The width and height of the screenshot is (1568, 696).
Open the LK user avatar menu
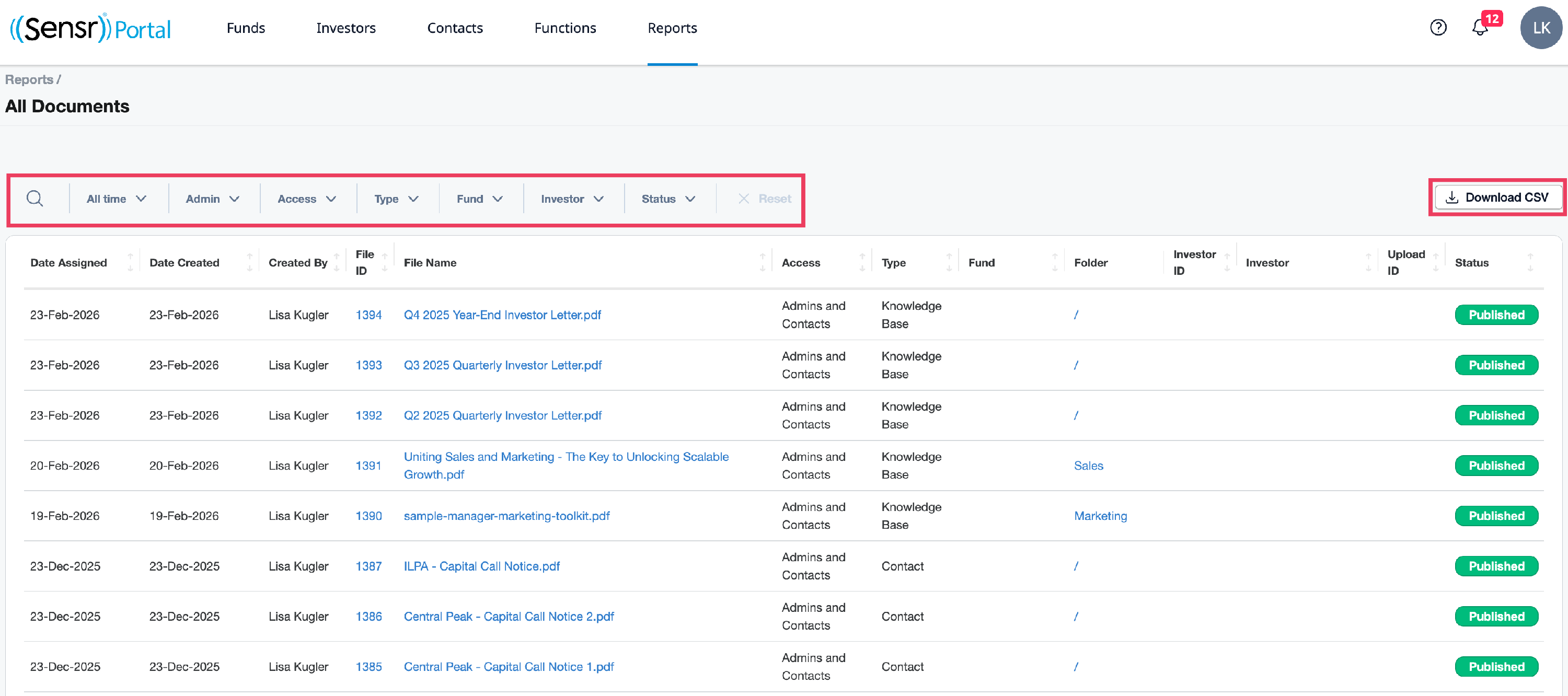1541,27
